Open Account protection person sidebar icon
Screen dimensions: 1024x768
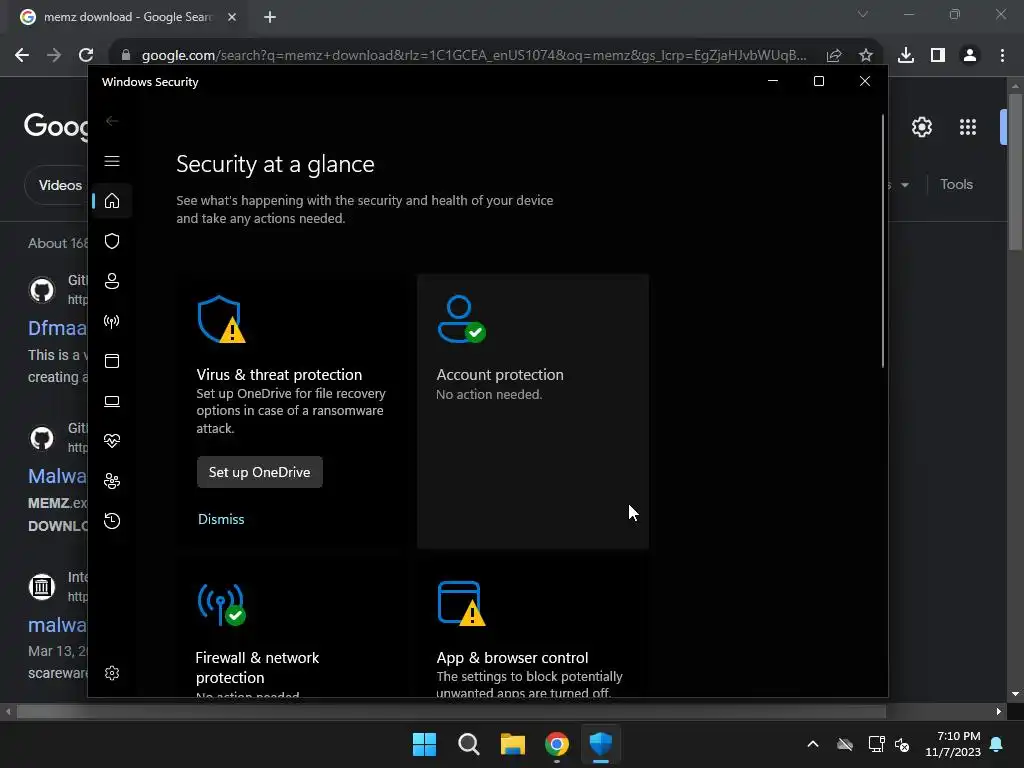point(112,281)
